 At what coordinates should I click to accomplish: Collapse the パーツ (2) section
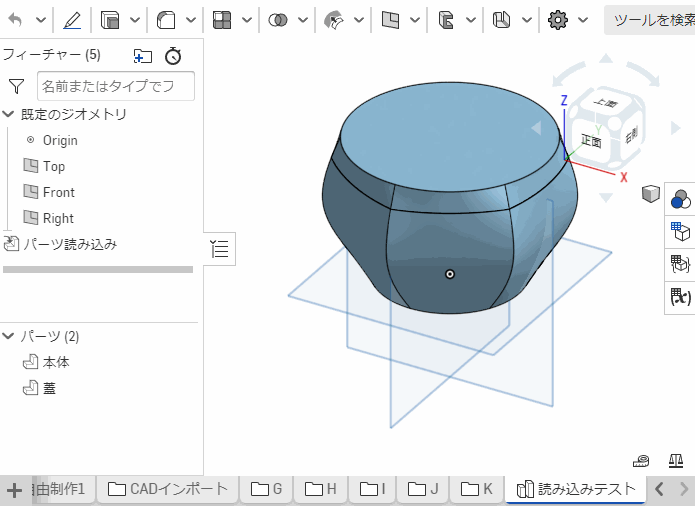9,336
